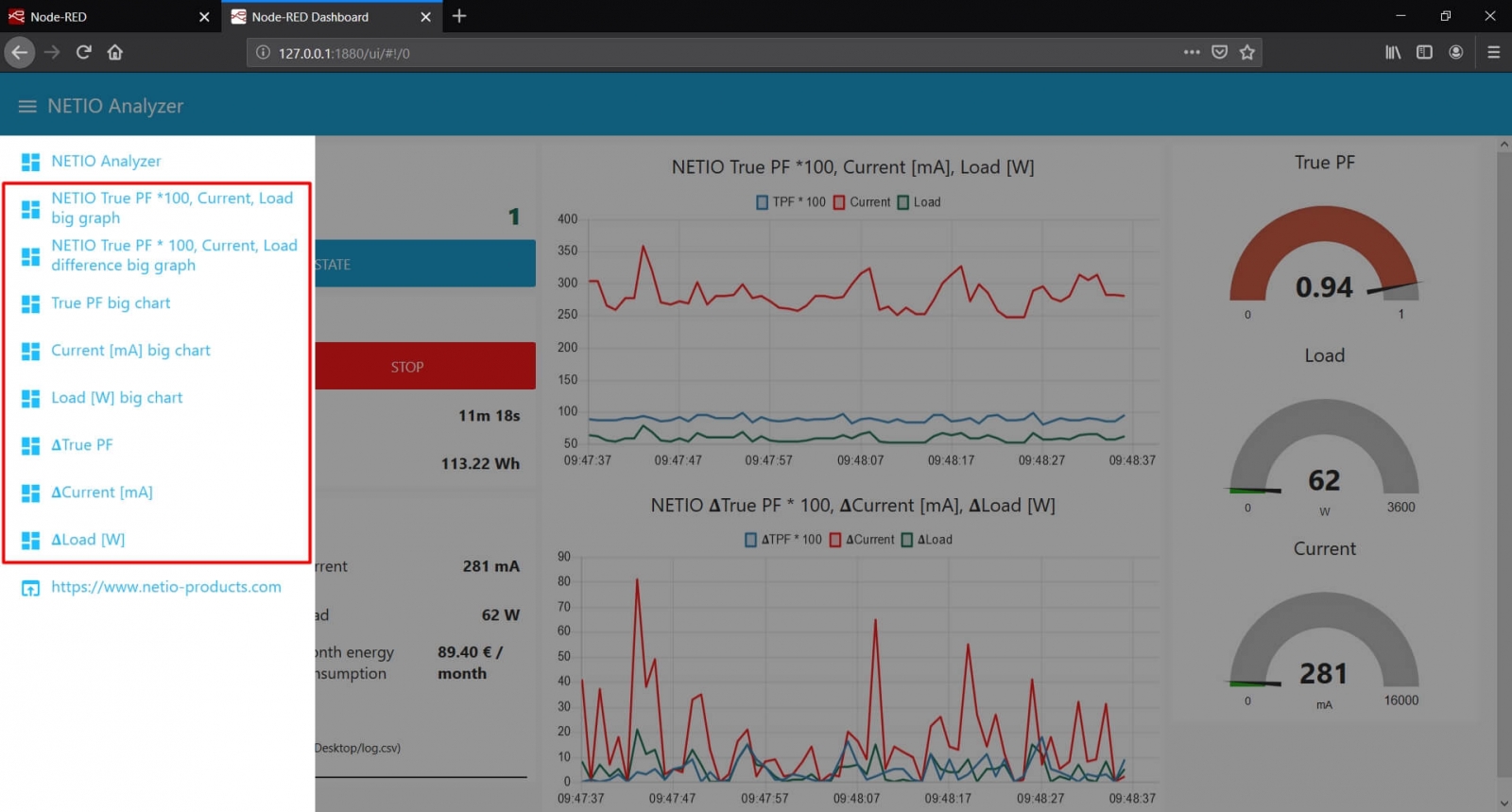Click the 89.40 € / month value

point(470,663)
